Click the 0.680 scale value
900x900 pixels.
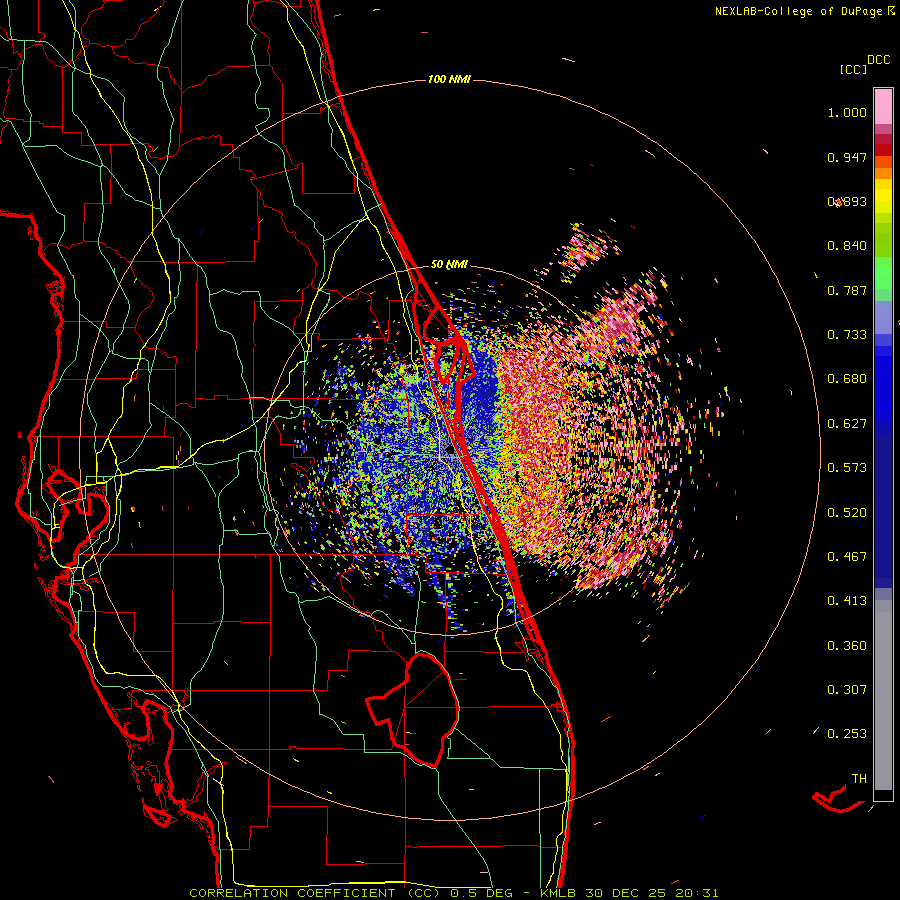click(x=847, y=379)
